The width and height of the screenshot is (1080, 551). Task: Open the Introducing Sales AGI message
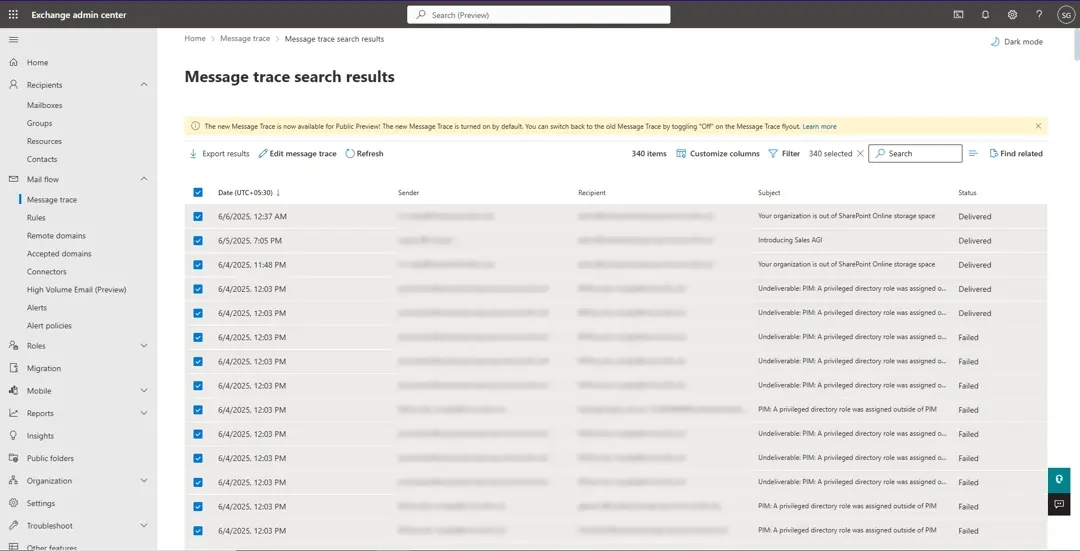pyautogui.click(x=790, y=240)
